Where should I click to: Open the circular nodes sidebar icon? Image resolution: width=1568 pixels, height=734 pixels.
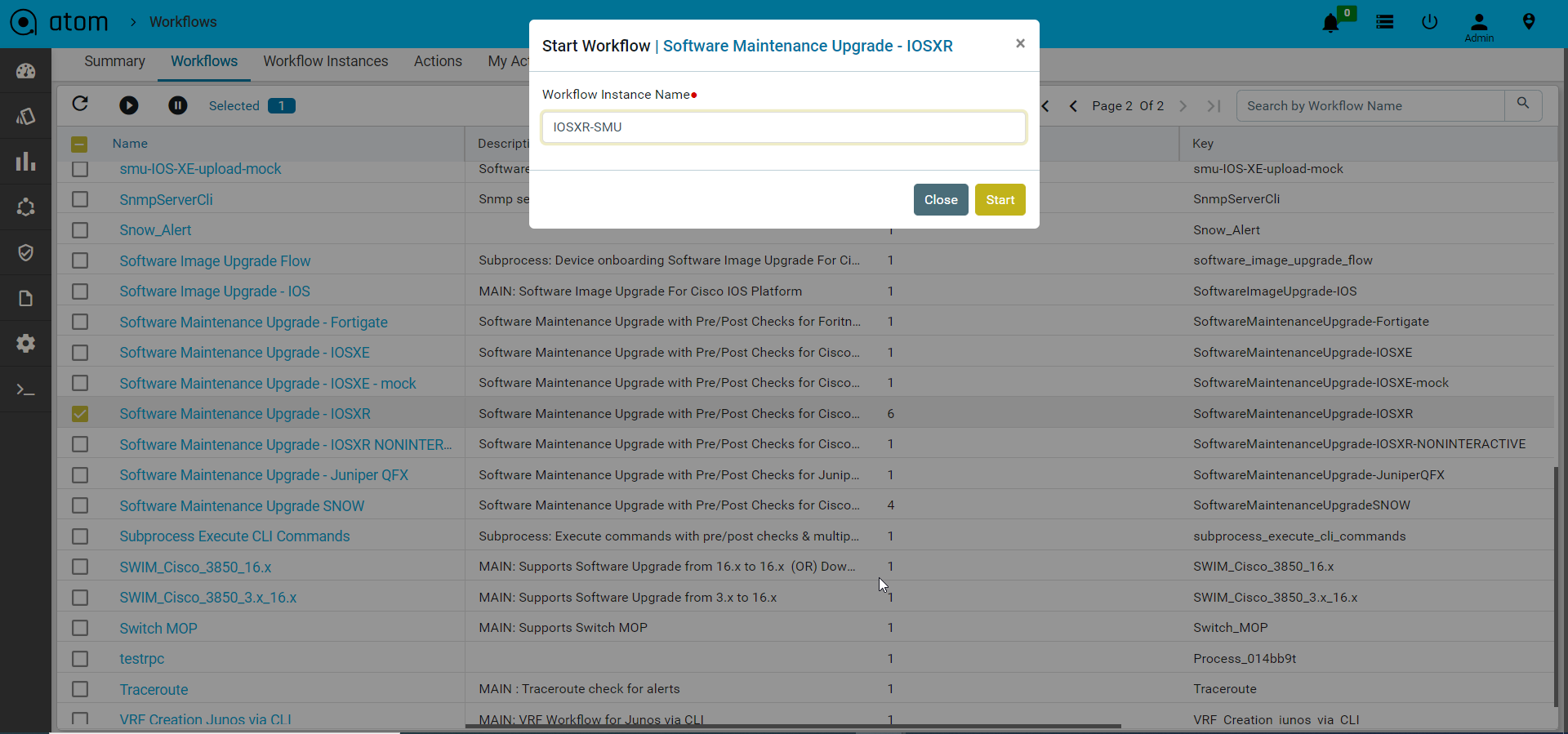click(x=26, y=207)
